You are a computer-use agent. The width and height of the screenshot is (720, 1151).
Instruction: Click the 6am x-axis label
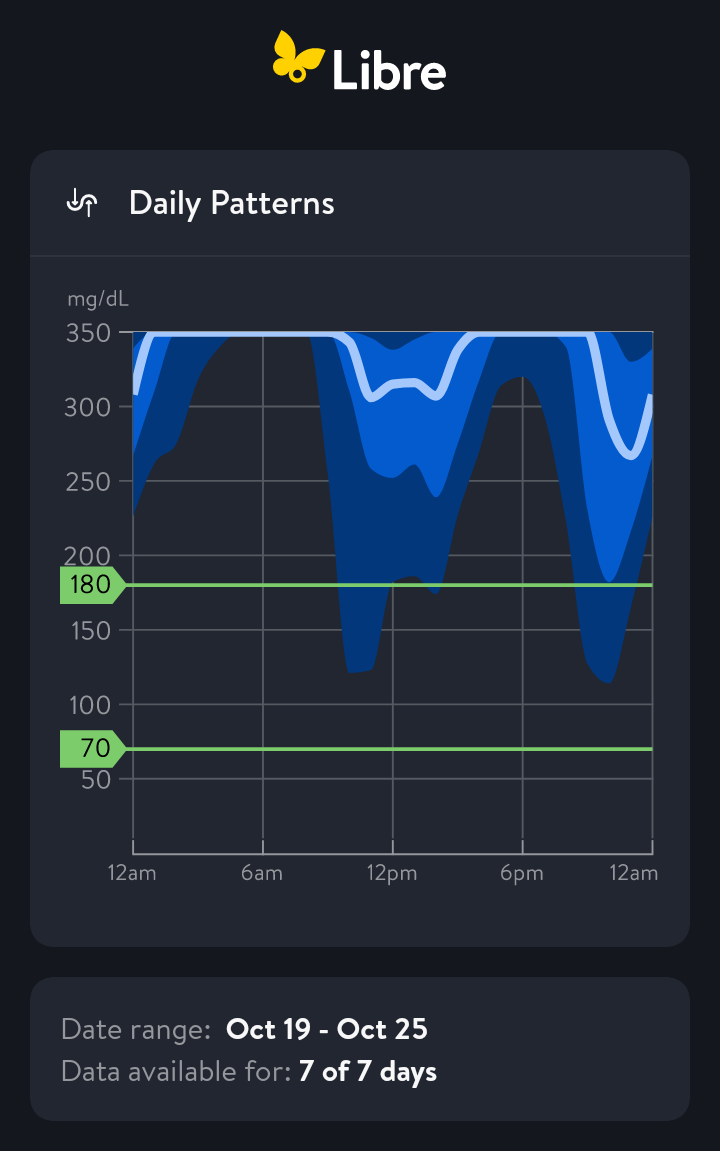pyautogui.click(x=262, y=874)
